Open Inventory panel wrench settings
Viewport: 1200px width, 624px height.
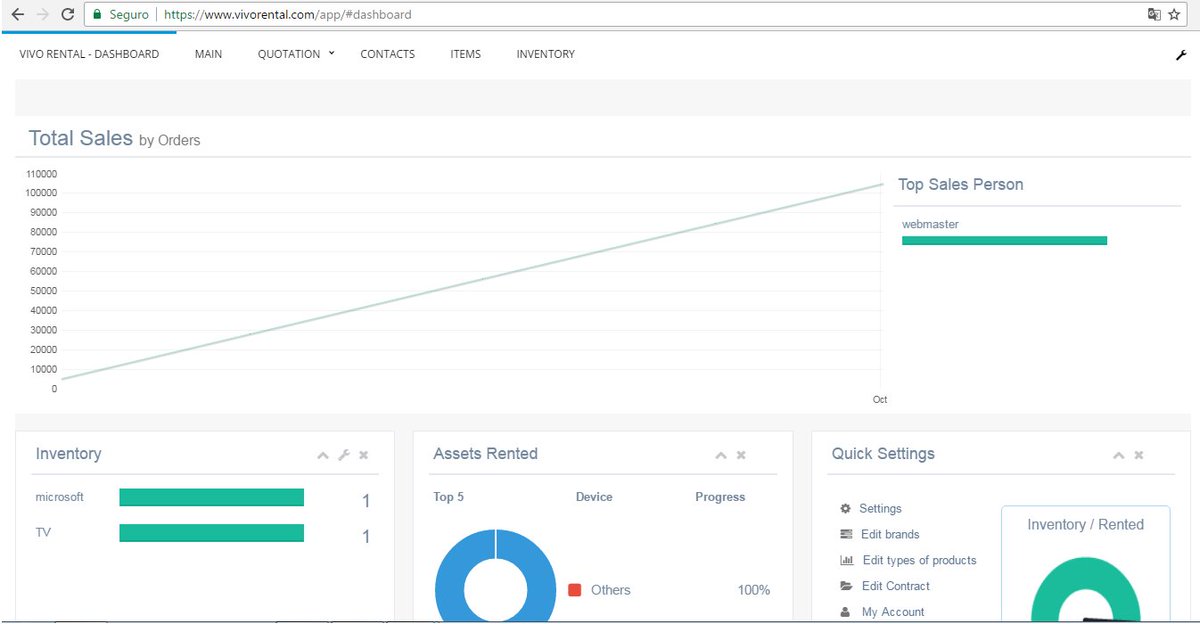(x=344, y=455)
